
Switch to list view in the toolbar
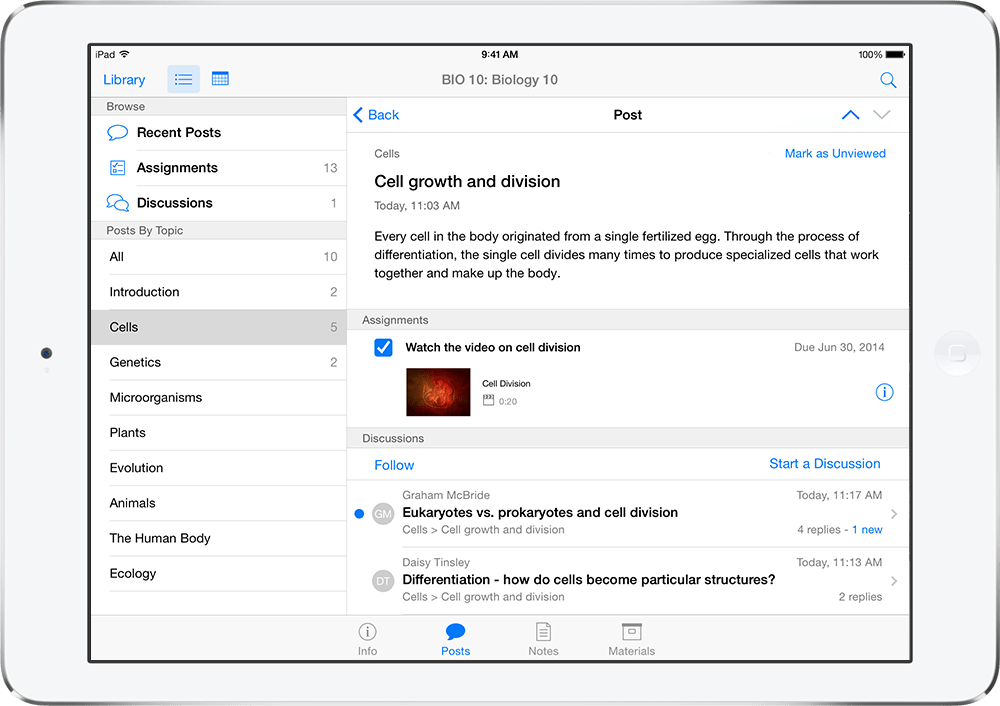pyautogui.click(x=183, y=79)
